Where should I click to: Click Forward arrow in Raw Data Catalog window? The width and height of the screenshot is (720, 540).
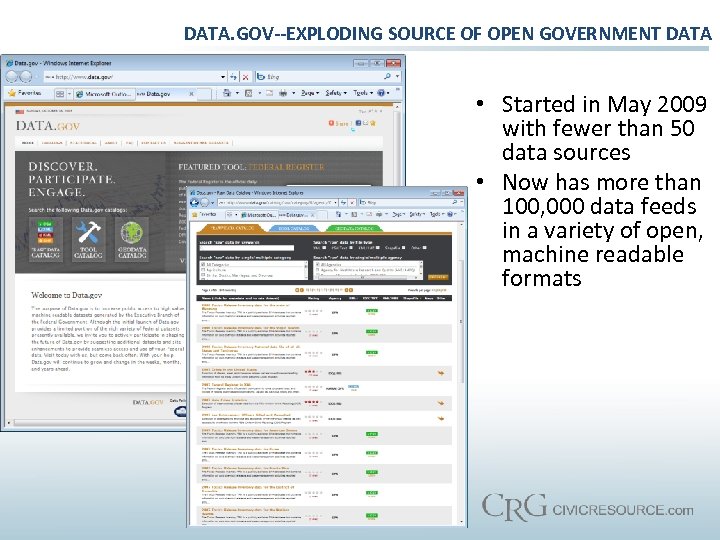205,202
